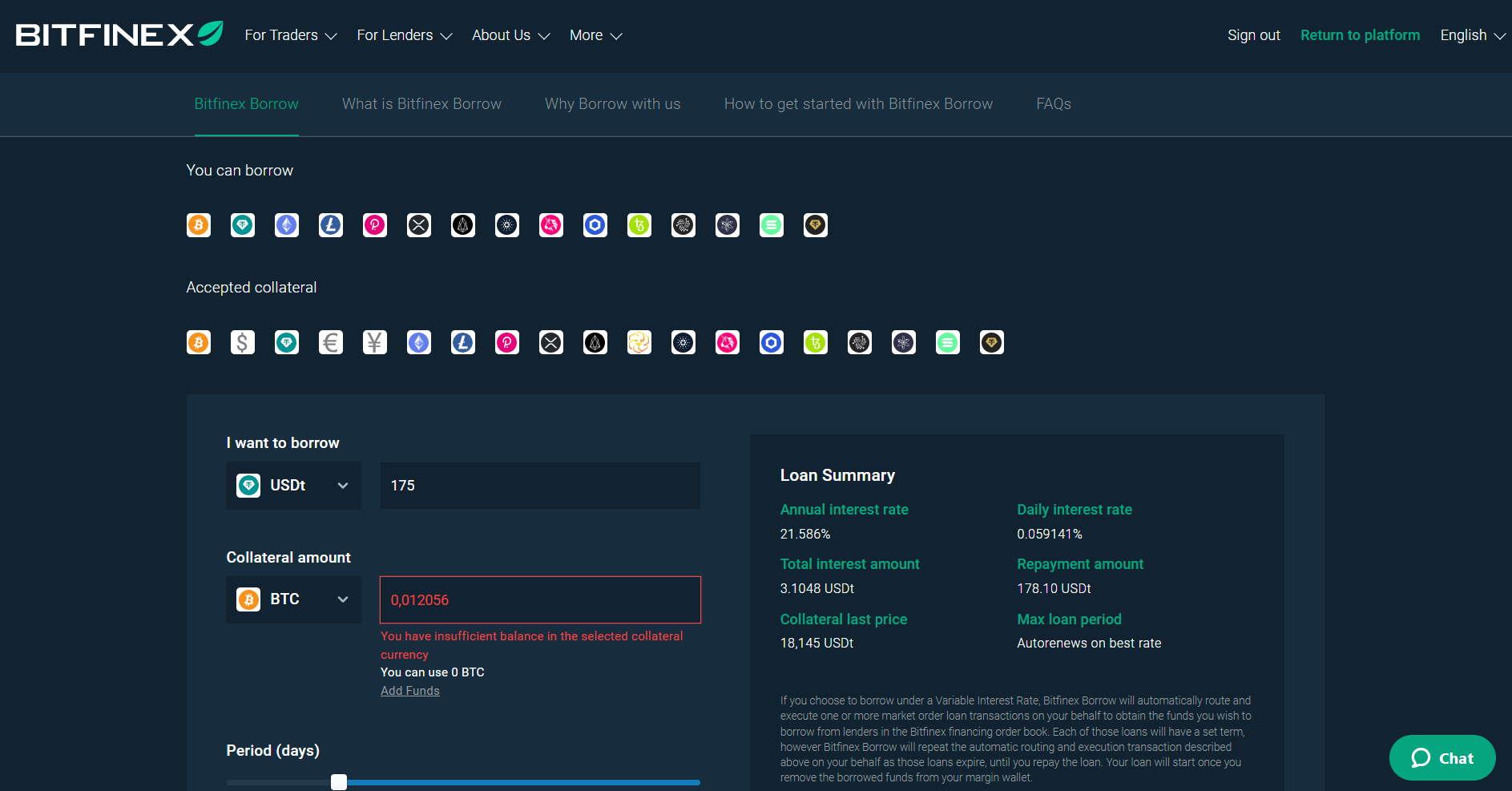Click the US Dollar icon under Accepted collateral
Screen dimensions: 1512x791
[243, 343]
